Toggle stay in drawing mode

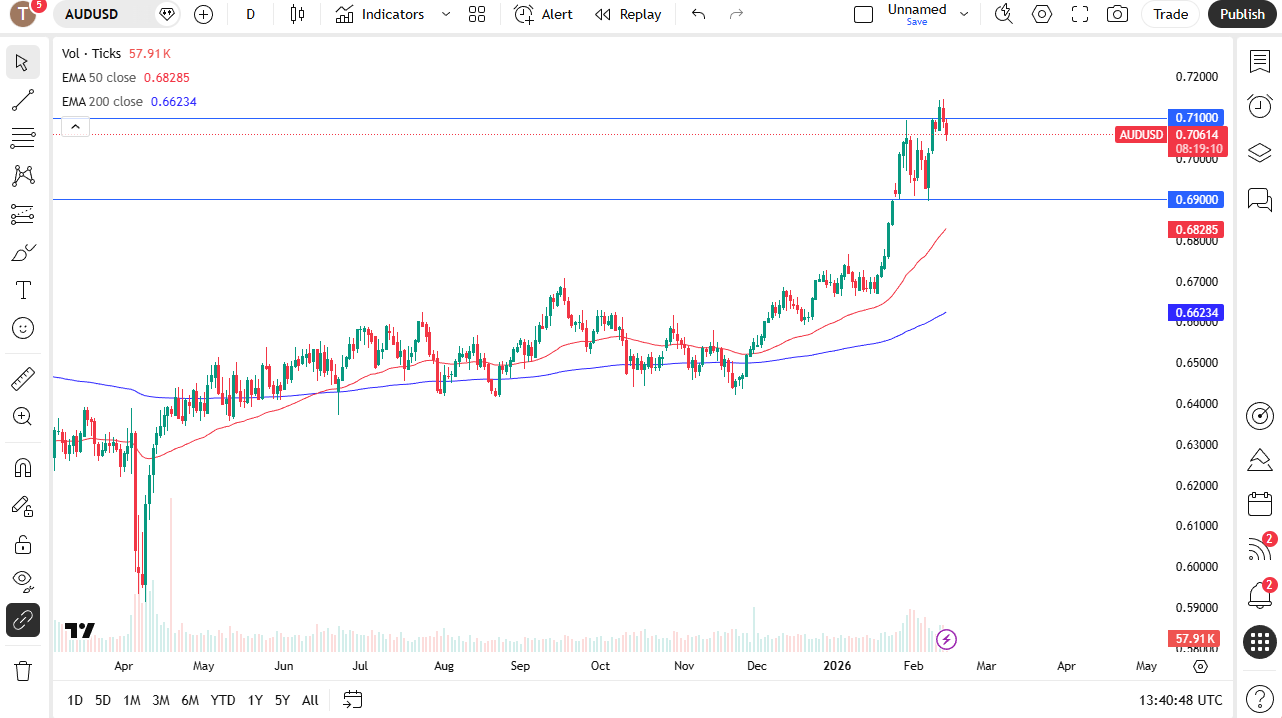[23, 506]
